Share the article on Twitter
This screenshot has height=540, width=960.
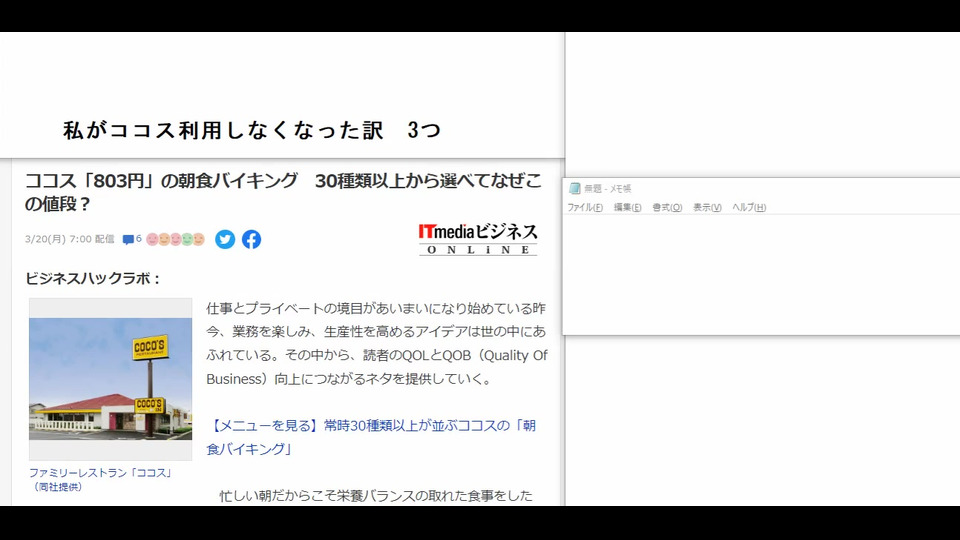click(225, 239)
